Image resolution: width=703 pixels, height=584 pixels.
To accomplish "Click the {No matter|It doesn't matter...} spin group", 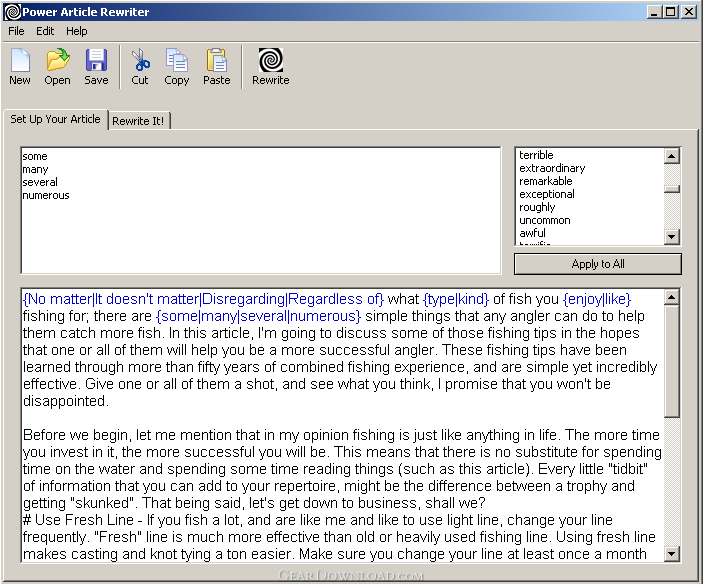I will tap(203, 299).
